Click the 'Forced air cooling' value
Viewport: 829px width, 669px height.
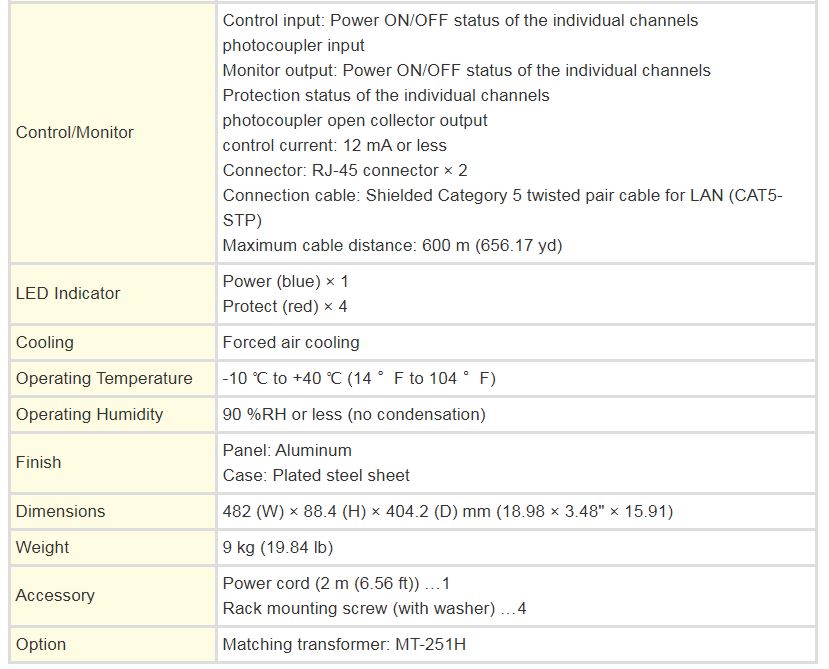pos(291,342)
